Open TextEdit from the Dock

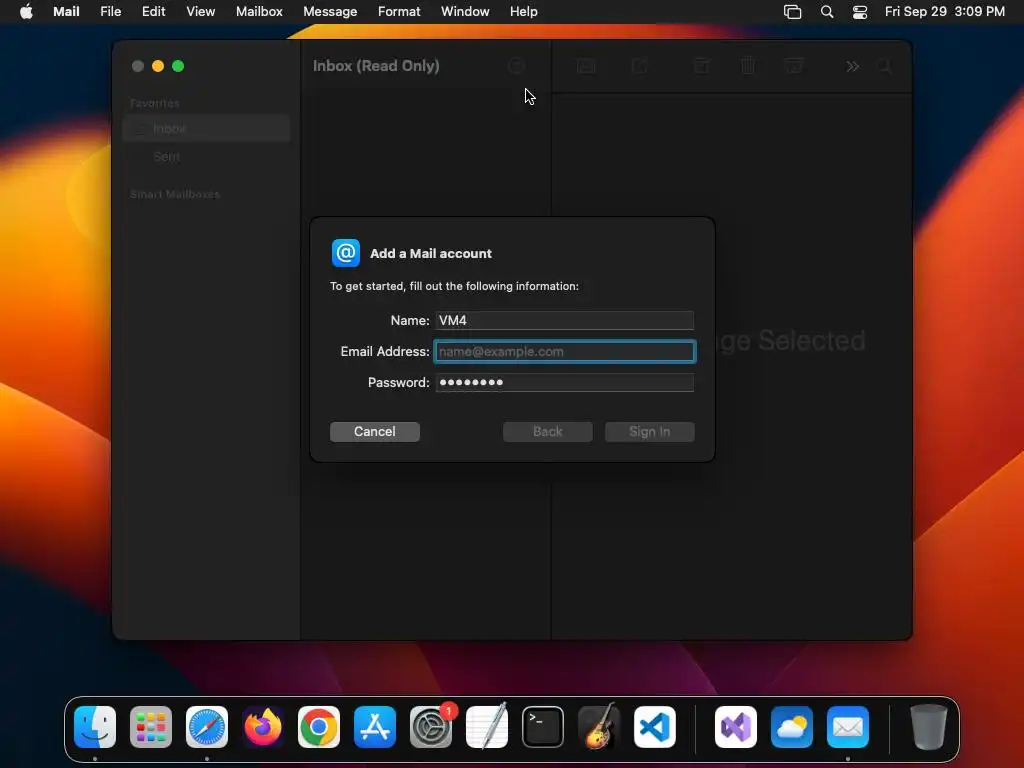487,726
